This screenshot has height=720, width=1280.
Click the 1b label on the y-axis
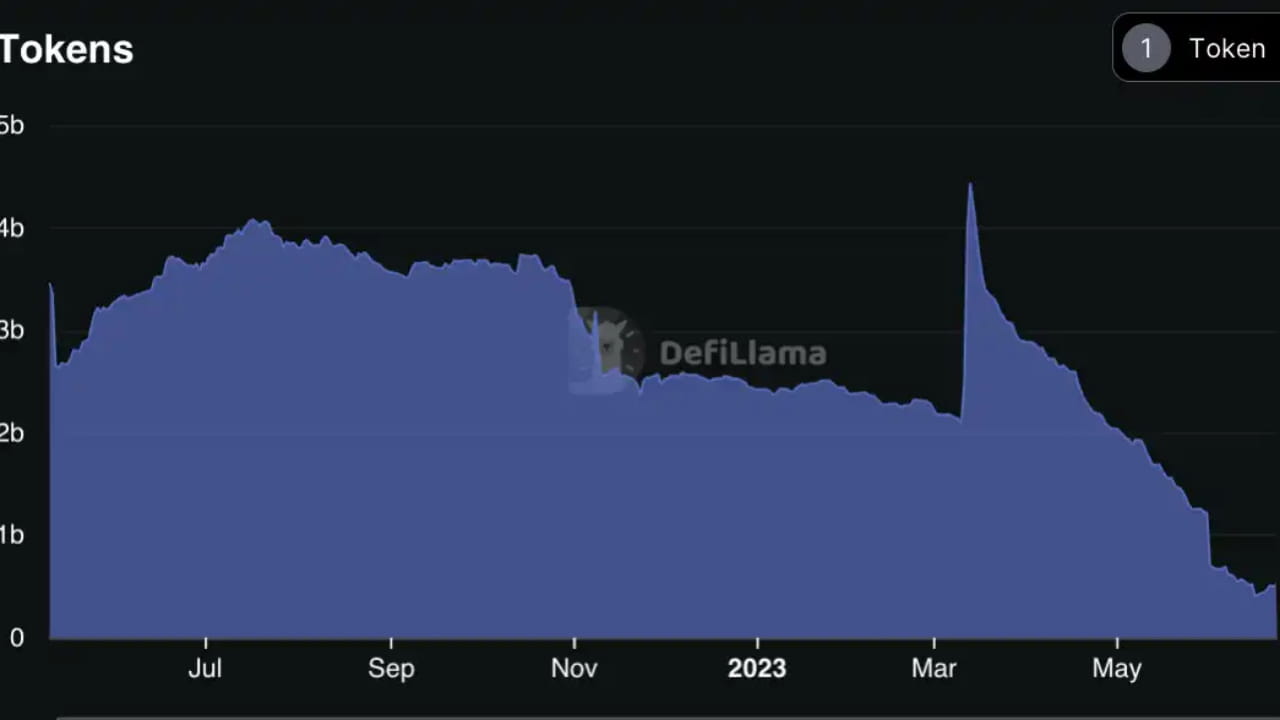(11, 535)
